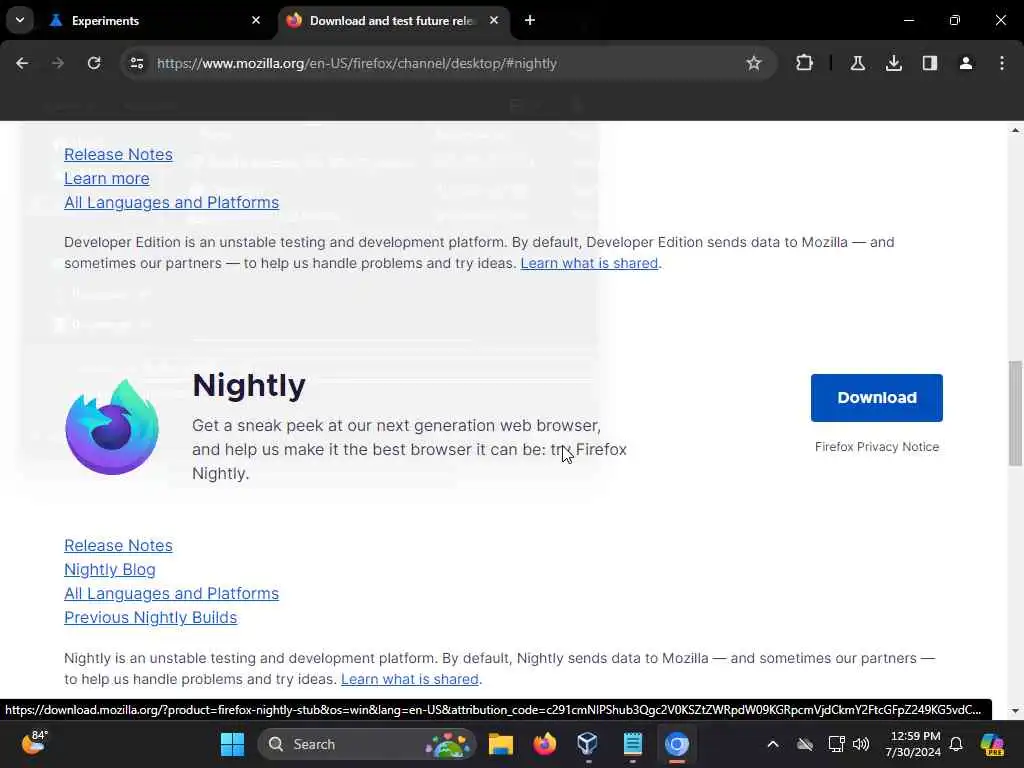The width and height of the screenshot is (1024, 768).
Task: Switch to the Experiments tab
Action: coord(155,20)
